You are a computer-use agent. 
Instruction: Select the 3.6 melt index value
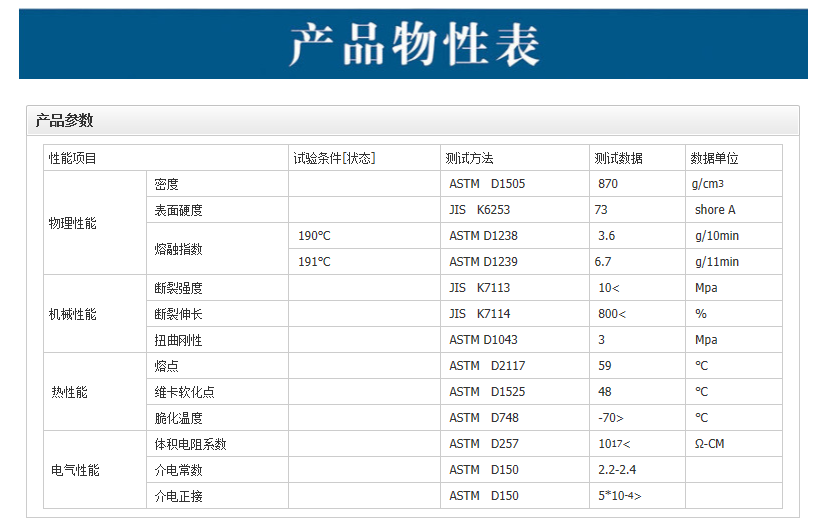pyautogui.click(x=607, y=236)
